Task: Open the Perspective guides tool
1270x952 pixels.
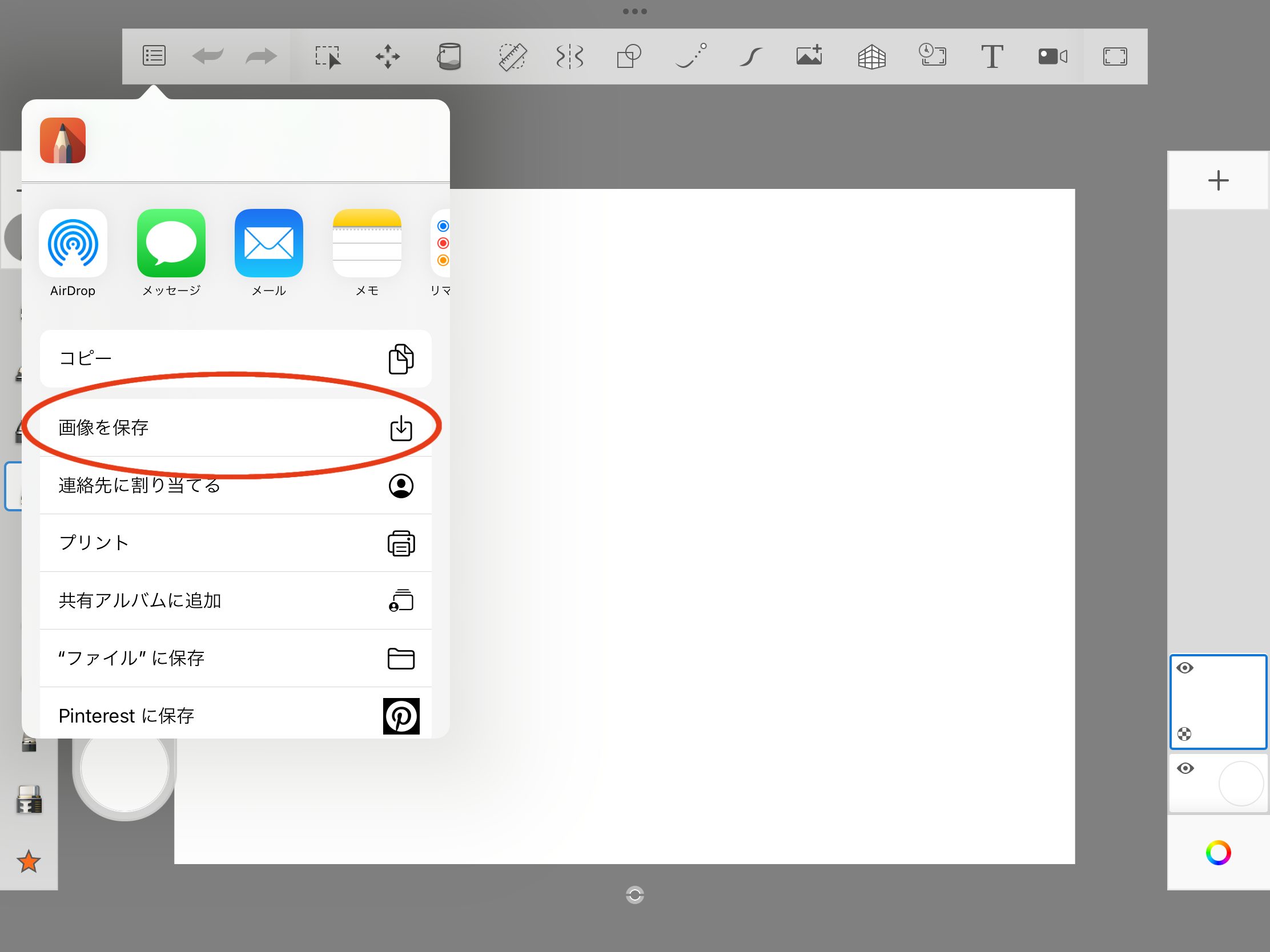Action: (x=871, y=57)
